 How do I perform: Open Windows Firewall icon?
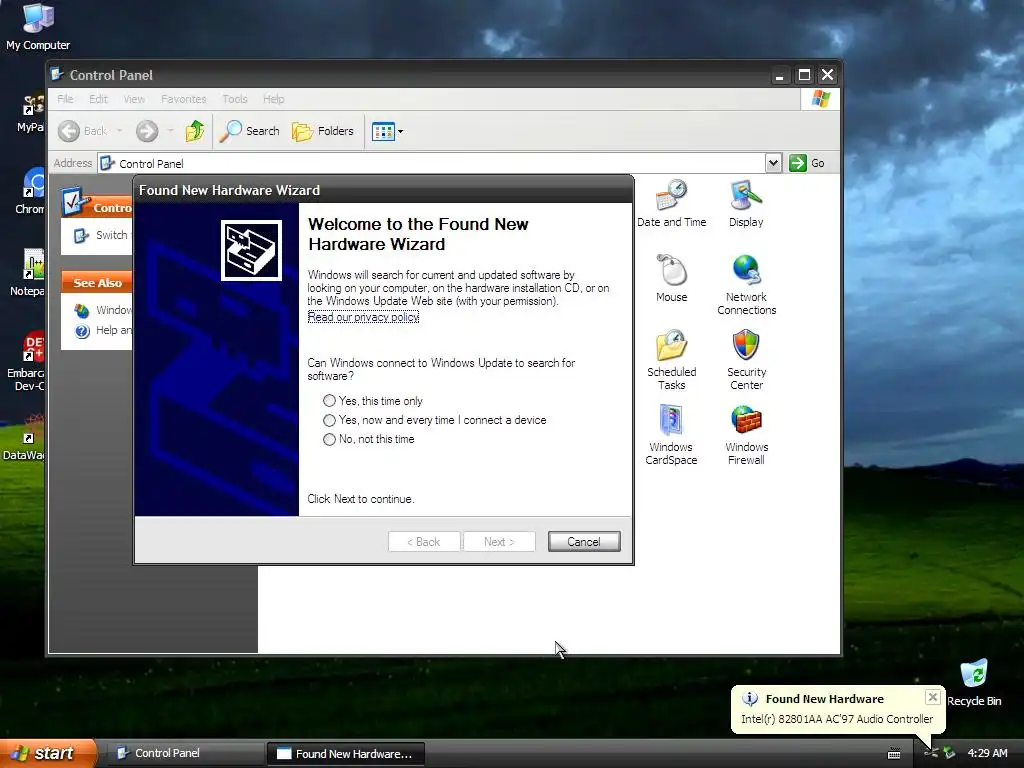pos(746,435)
